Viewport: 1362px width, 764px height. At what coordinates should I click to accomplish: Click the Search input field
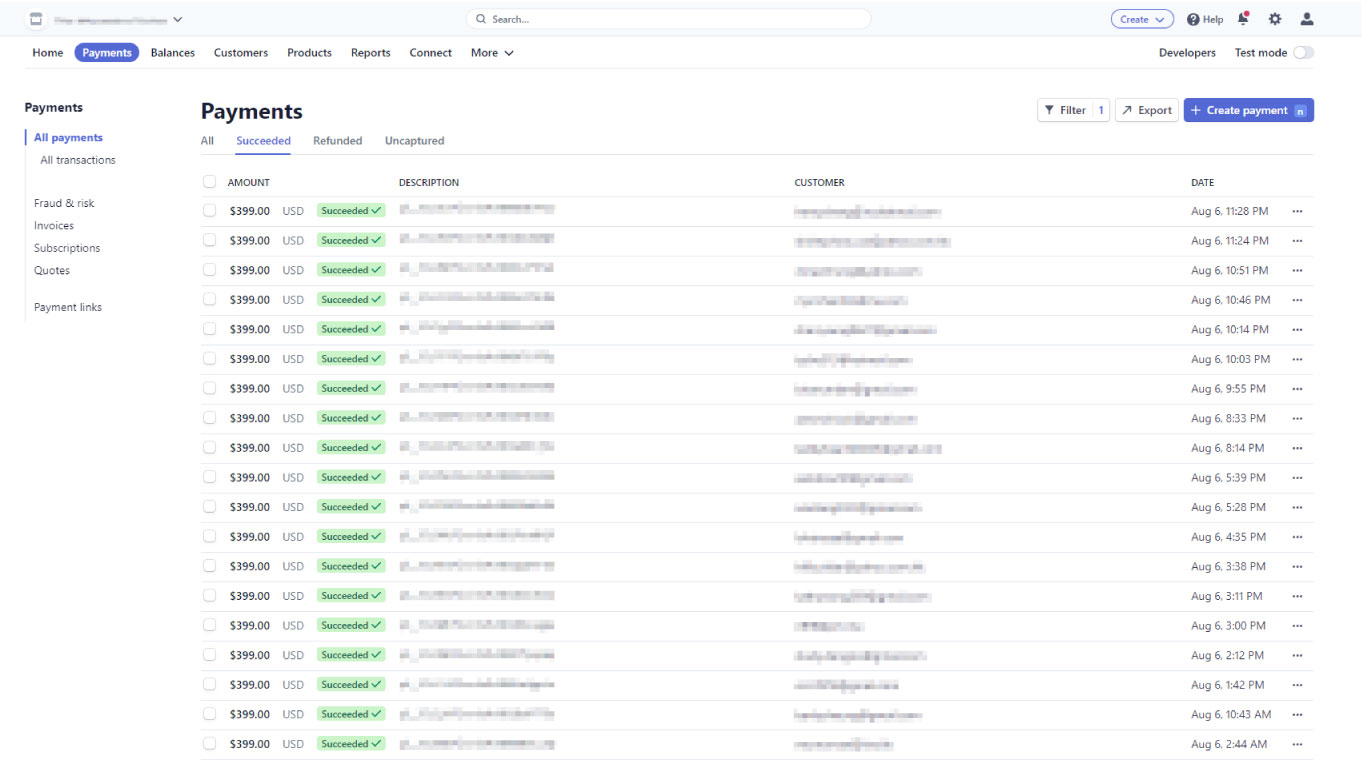(668, 19)
